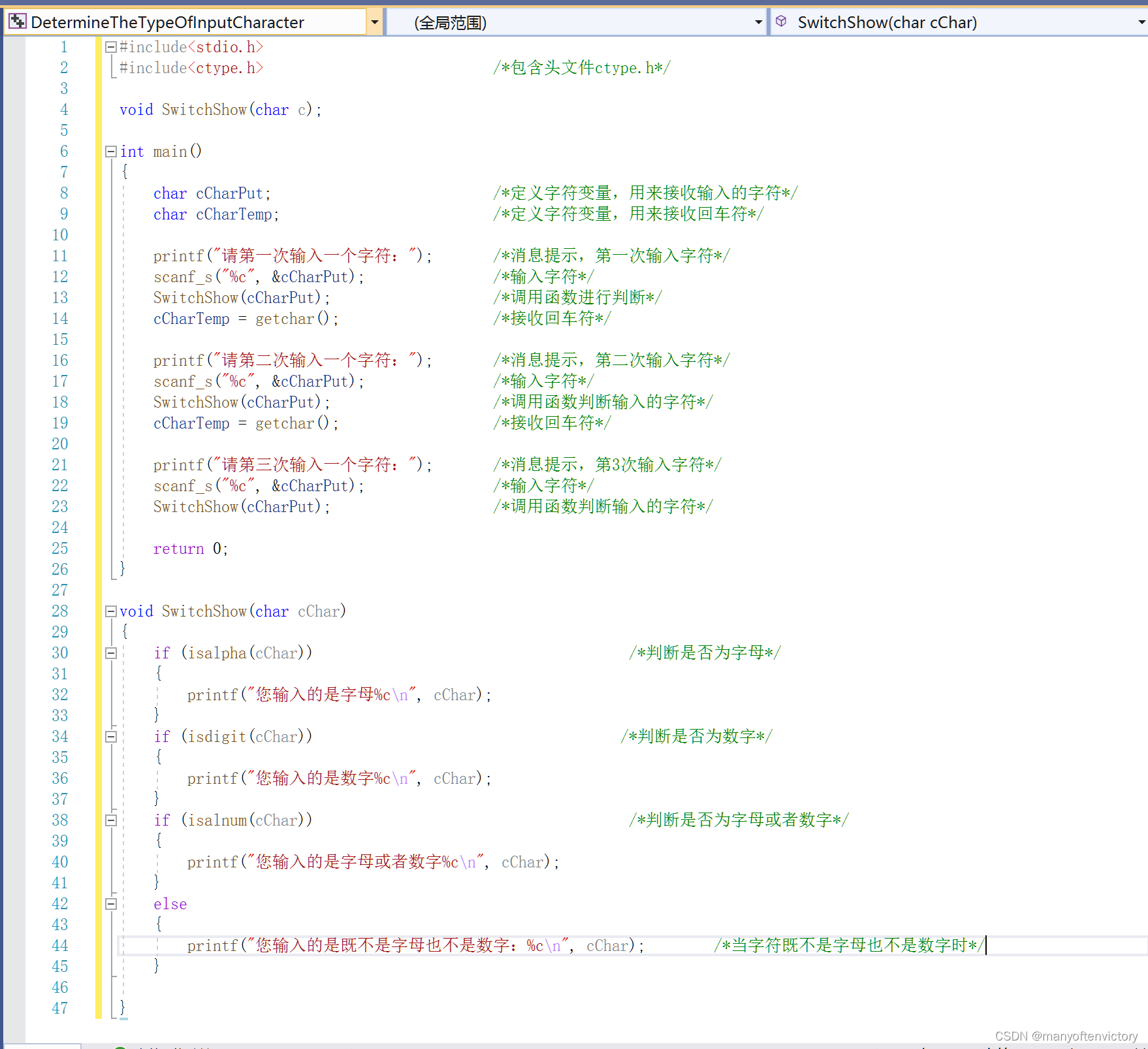Click scanf_s call on line 22
Screen dimensions: 1148x1049
[x=259, y=486]
